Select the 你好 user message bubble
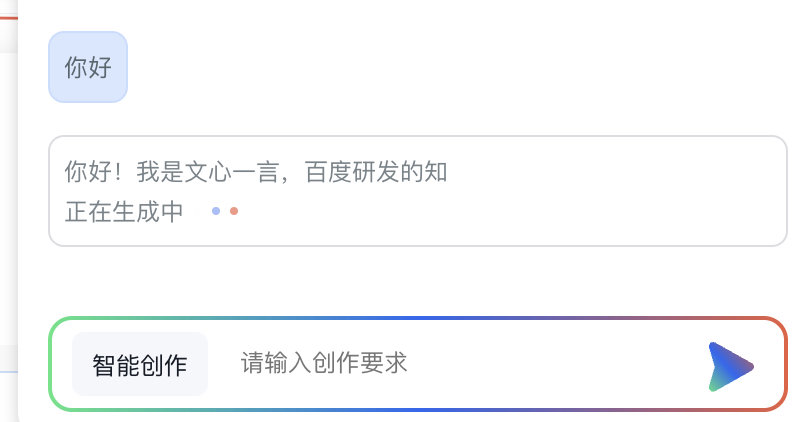The width and height of the screenshot is (802, 422). tap(88, 67)
